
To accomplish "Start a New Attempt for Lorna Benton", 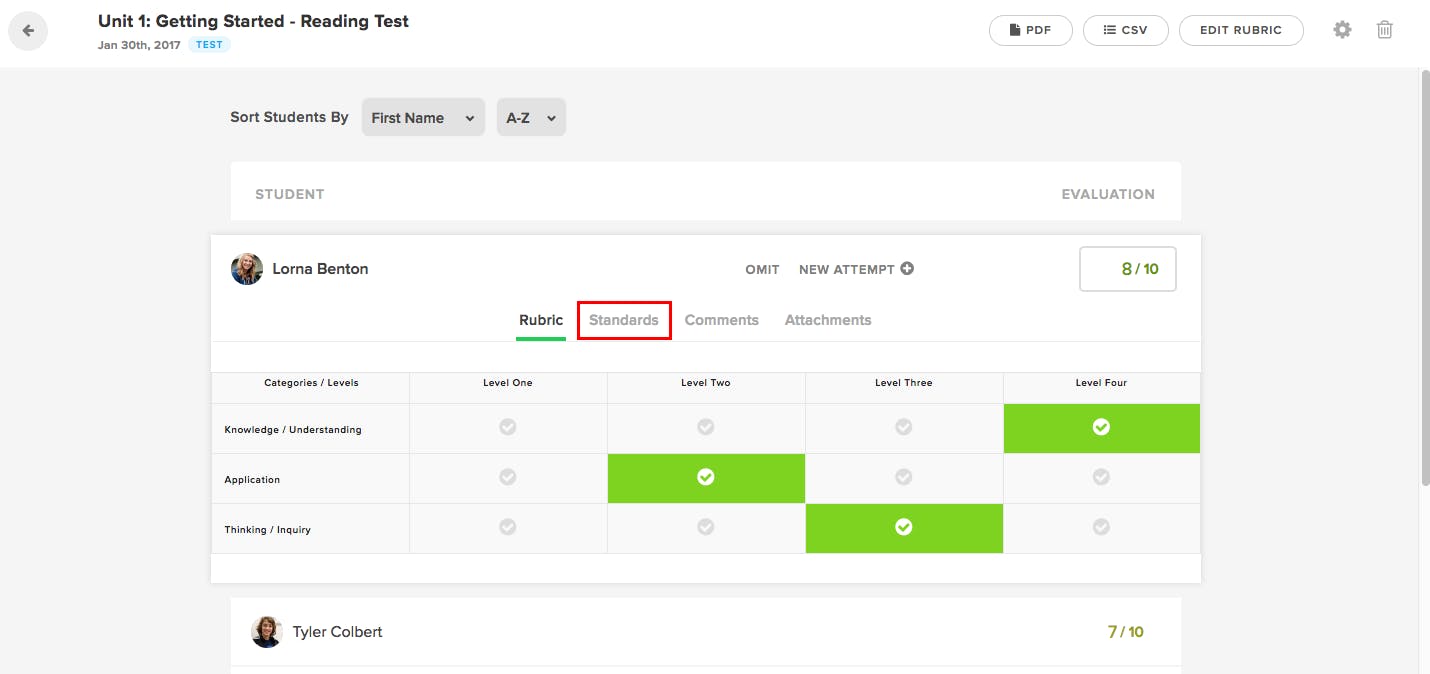I will click(x=856, y=269).
